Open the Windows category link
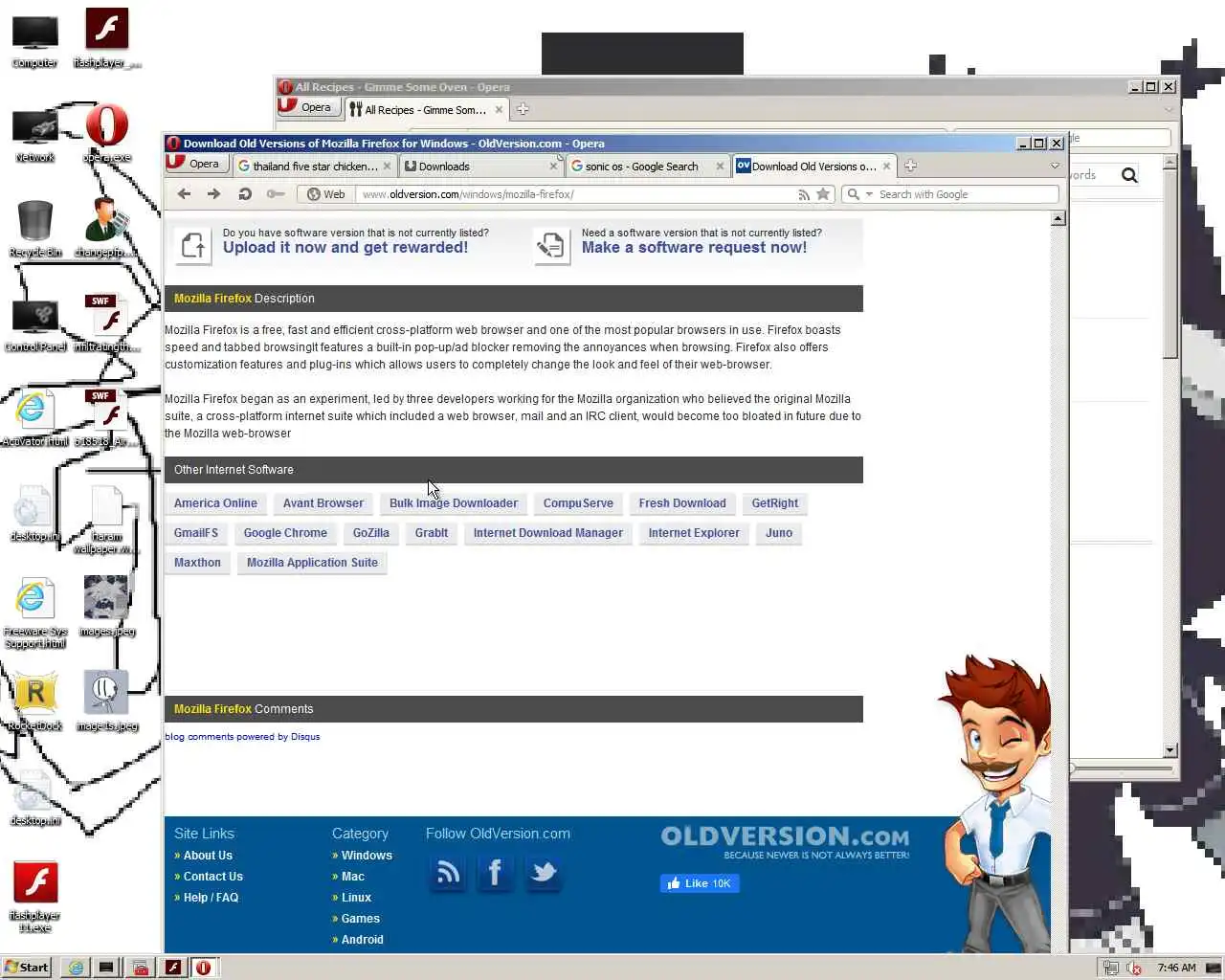 pos(367,856)
